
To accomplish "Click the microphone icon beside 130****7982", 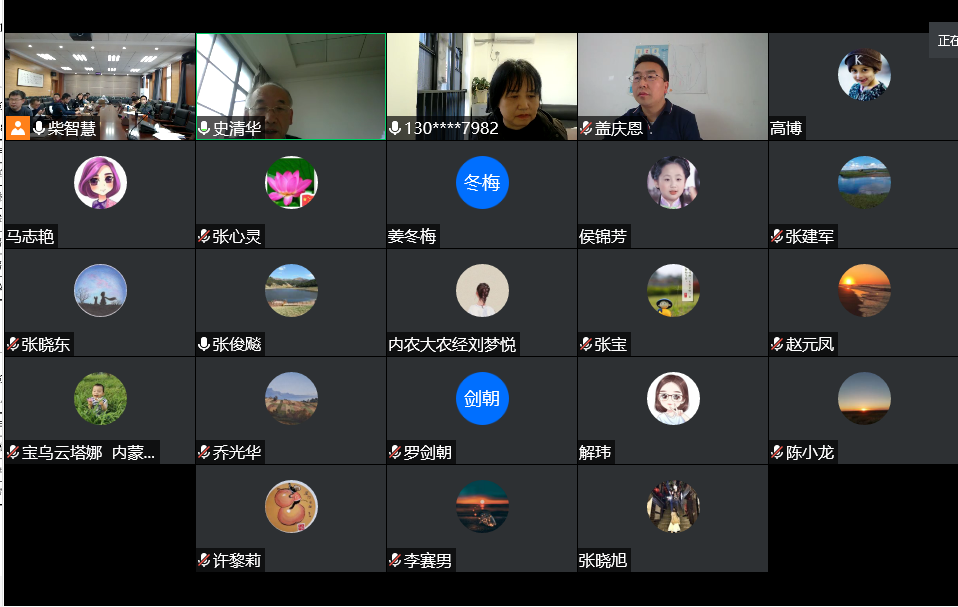I will click(395, 128).
